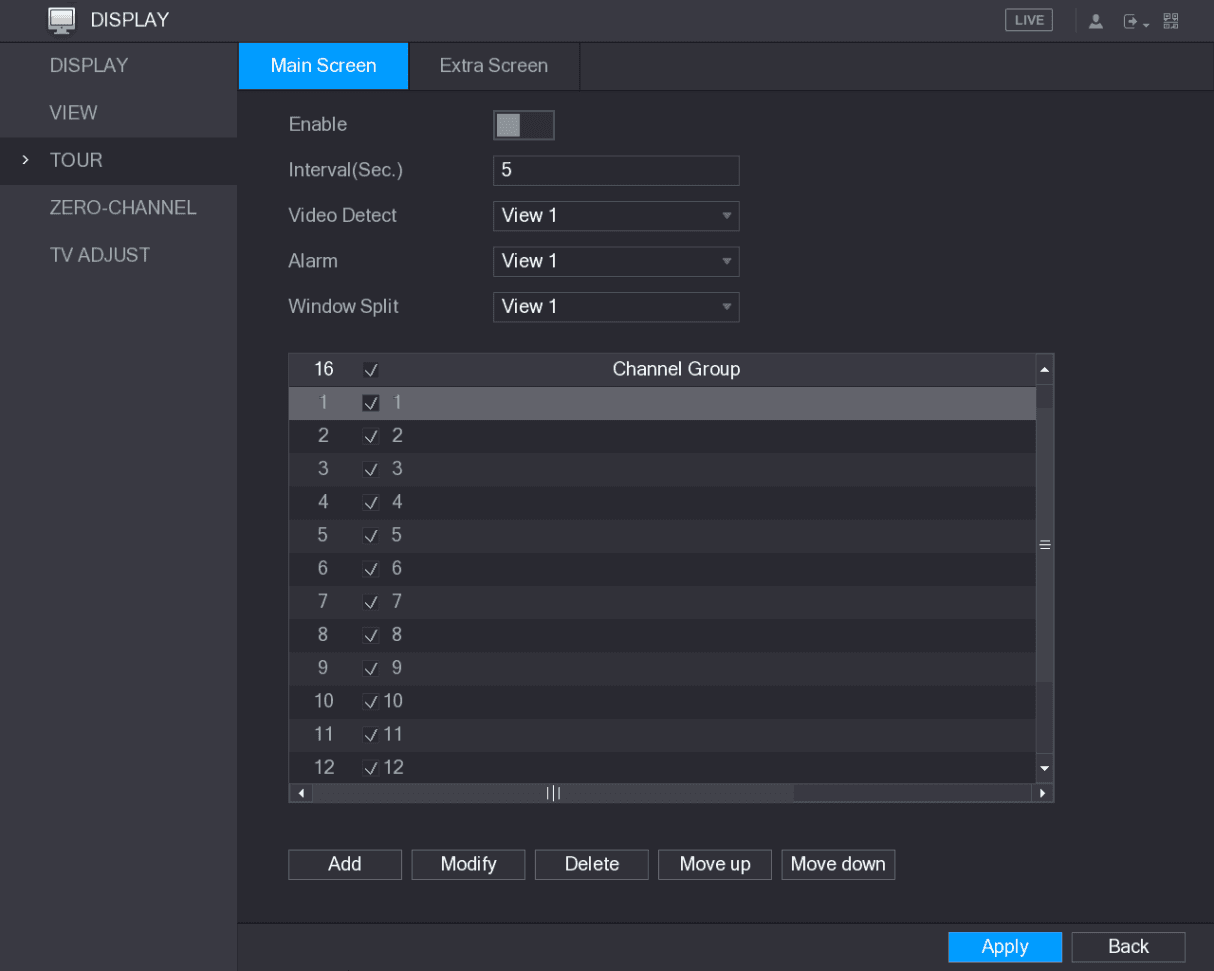Image resolution: width=1214 pixels, height=971 pixels.
Task: Uncheck channel group 5 checkbox
Action: [371, 536]
